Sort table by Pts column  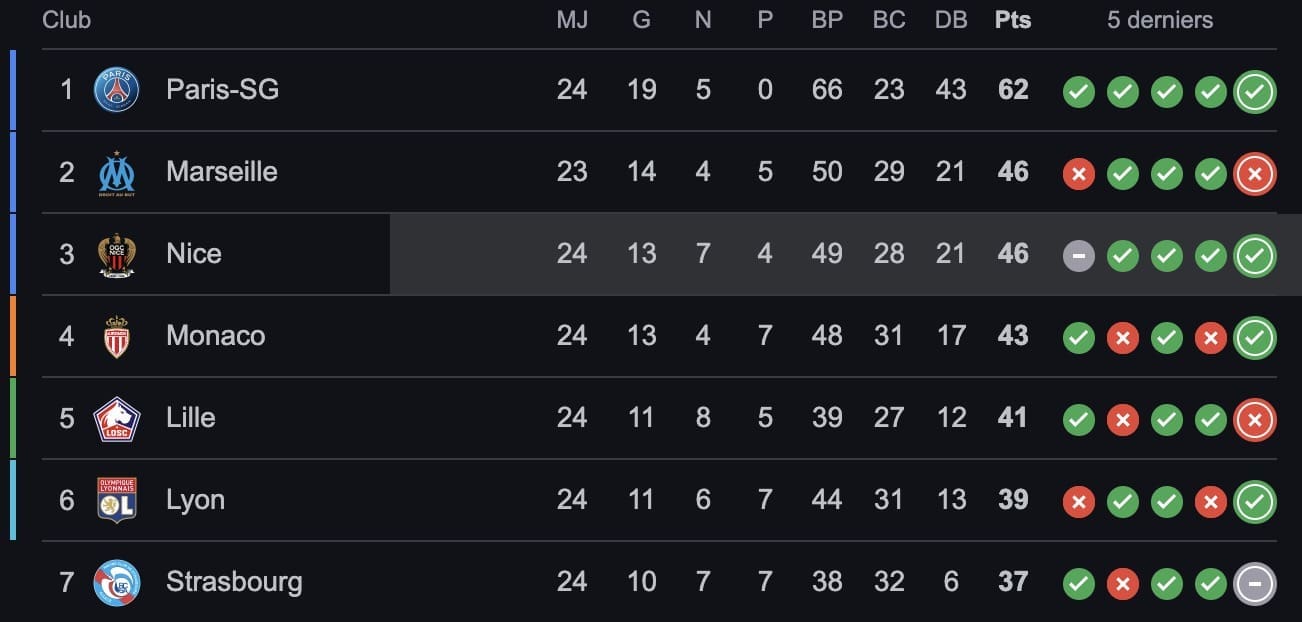1013,20
